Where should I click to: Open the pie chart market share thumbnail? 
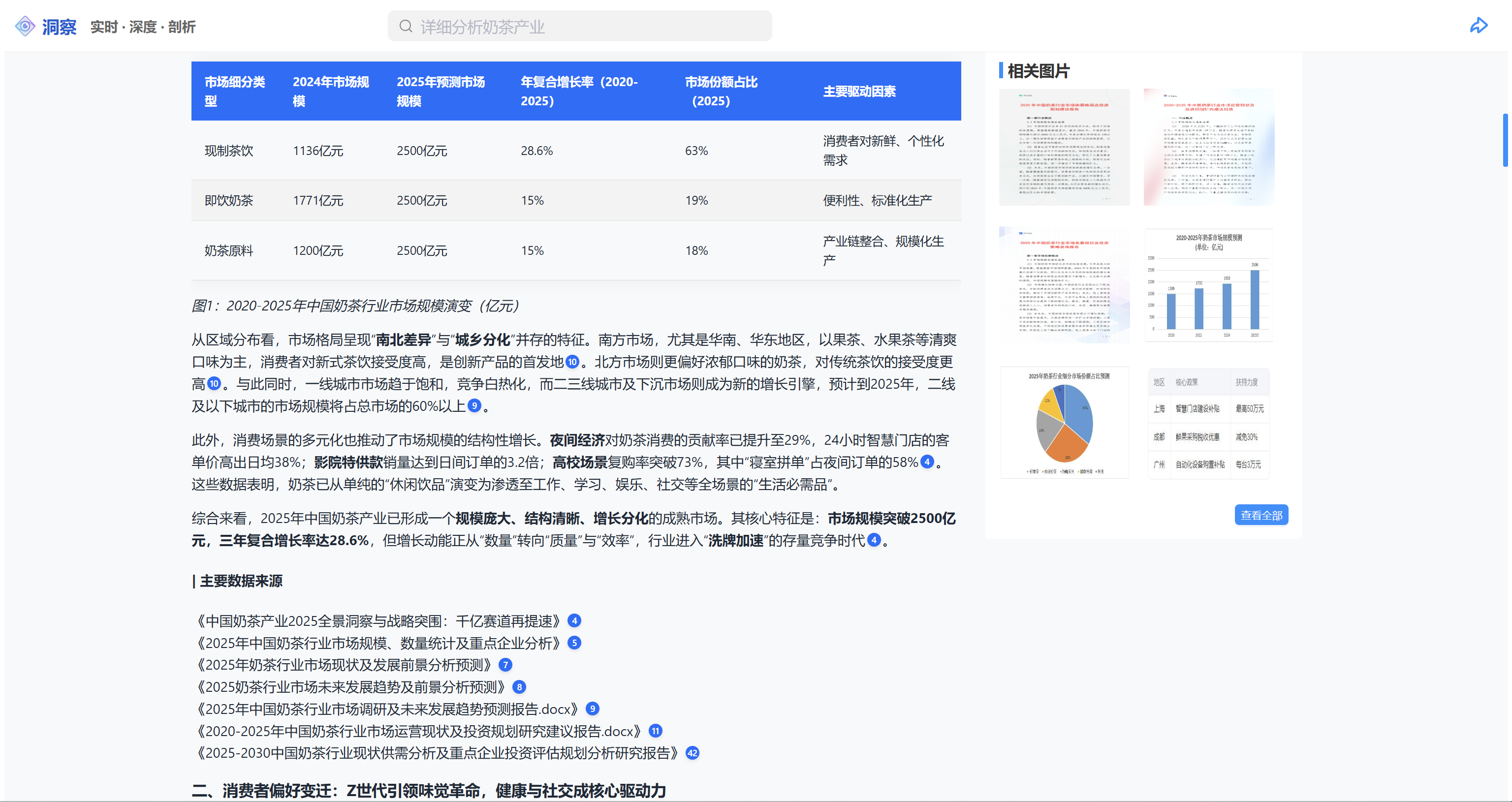pyautogui.click(x=1064, y=423)
